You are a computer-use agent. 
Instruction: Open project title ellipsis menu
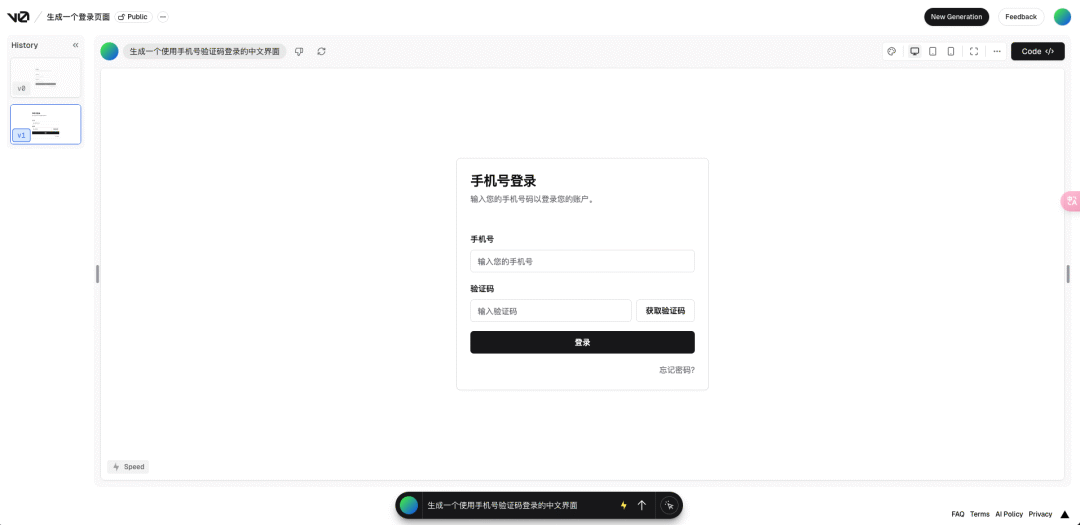pyautogui.click(x=163, y=17)
